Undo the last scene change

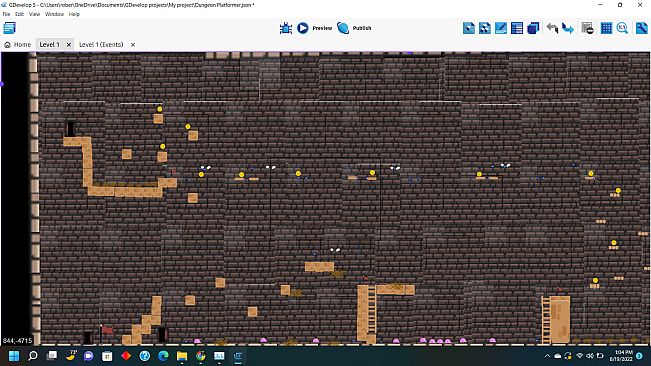[x=552, y=28]
